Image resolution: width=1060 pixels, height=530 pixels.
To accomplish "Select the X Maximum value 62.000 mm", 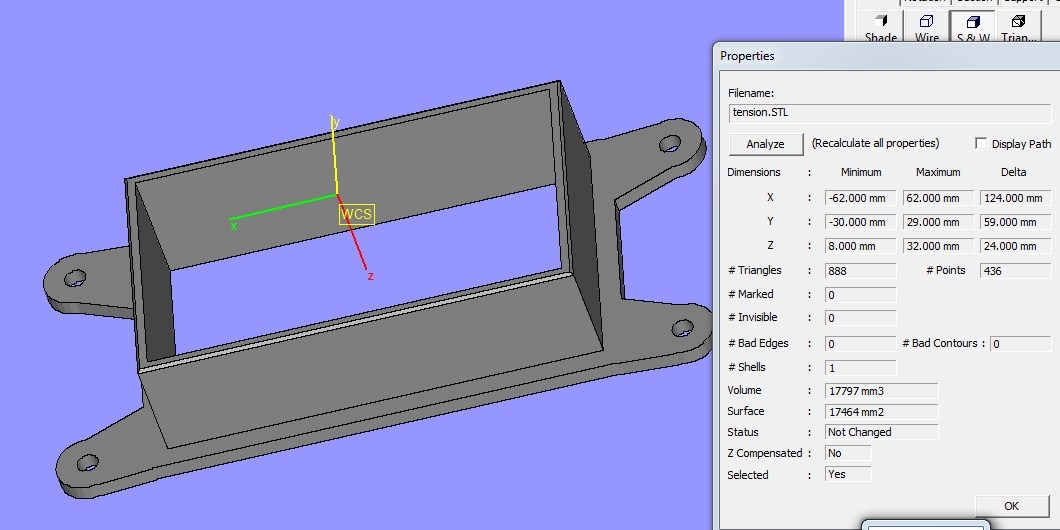I will tap(938, 198).
